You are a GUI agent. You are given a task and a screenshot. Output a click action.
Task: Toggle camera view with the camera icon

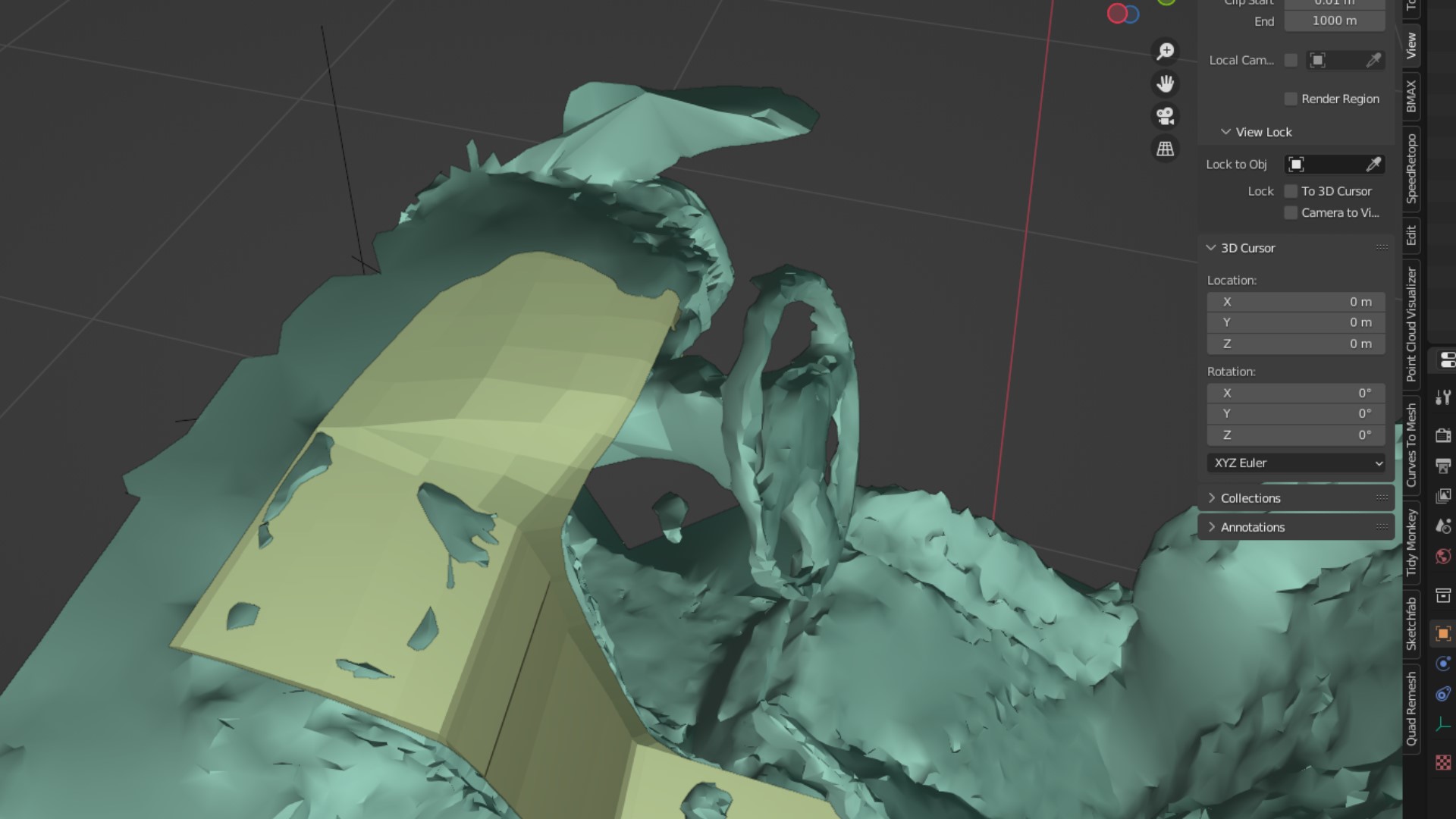[x=1166, y=116]
